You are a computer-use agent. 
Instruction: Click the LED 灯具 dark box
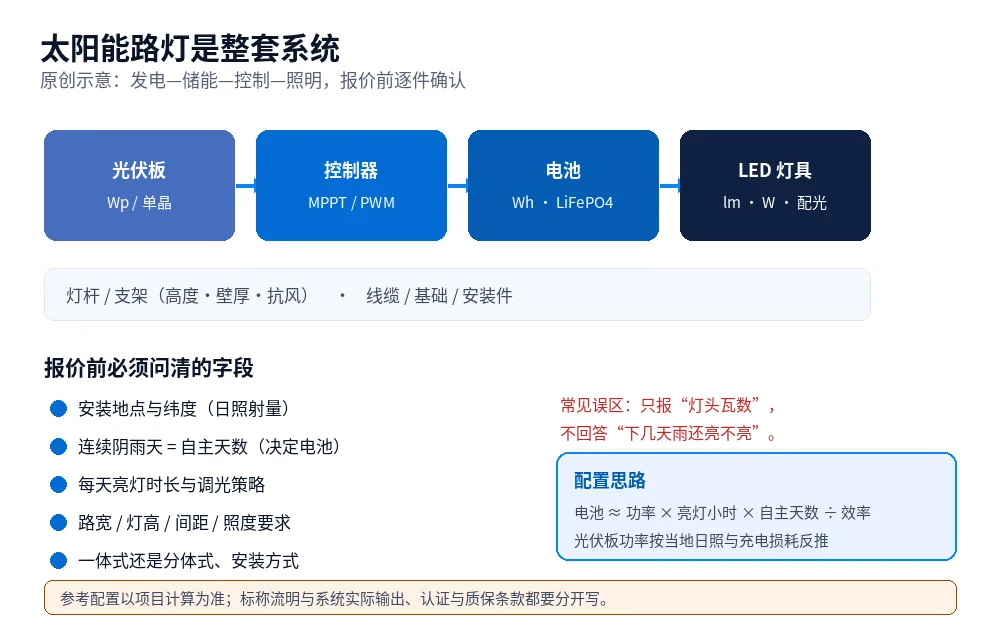point(775,185)
